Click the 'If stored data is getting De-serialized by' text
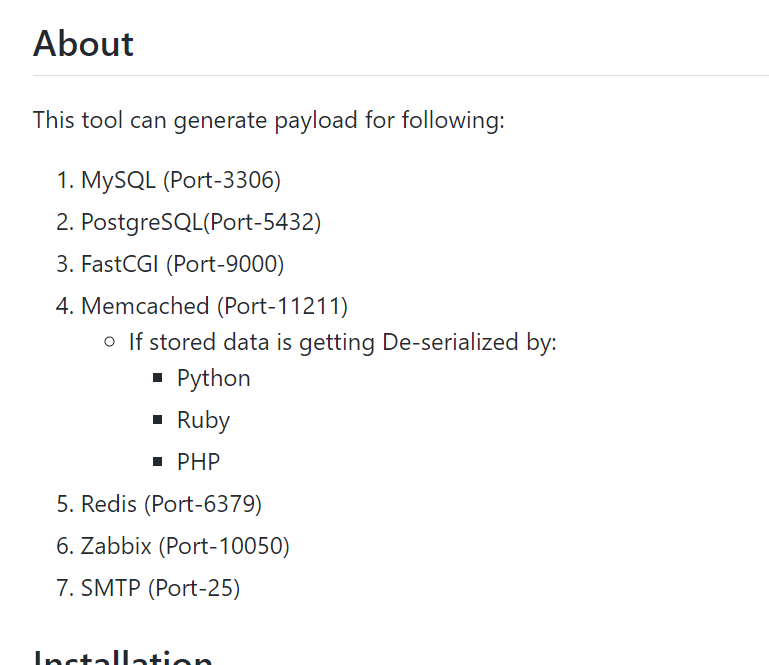The image size is (769, 665). pyautogui.click(x=343, y=342)
